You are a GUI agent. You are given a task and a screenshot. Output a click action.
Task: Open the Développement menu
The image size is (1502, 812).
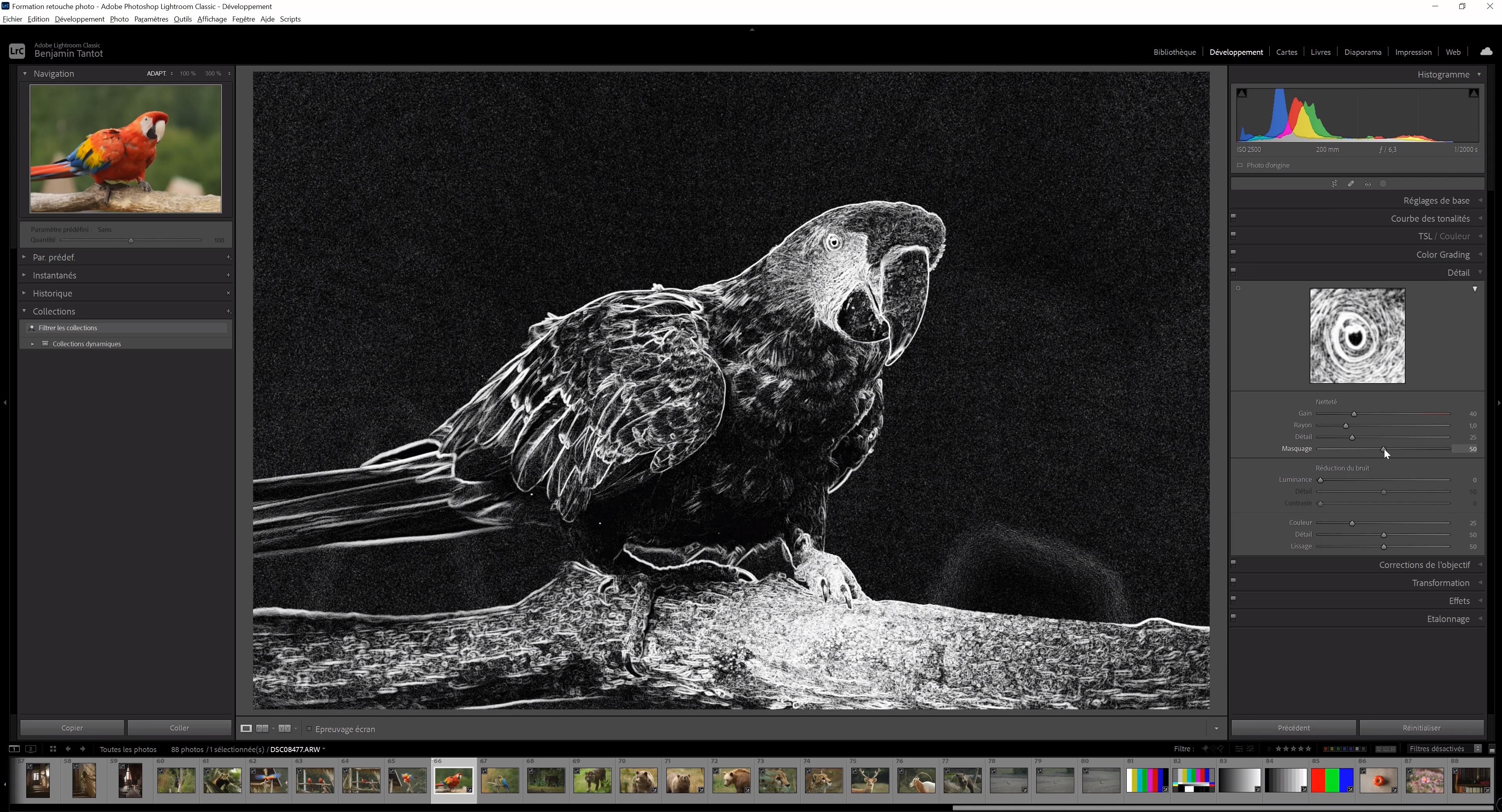pos(79,19)
